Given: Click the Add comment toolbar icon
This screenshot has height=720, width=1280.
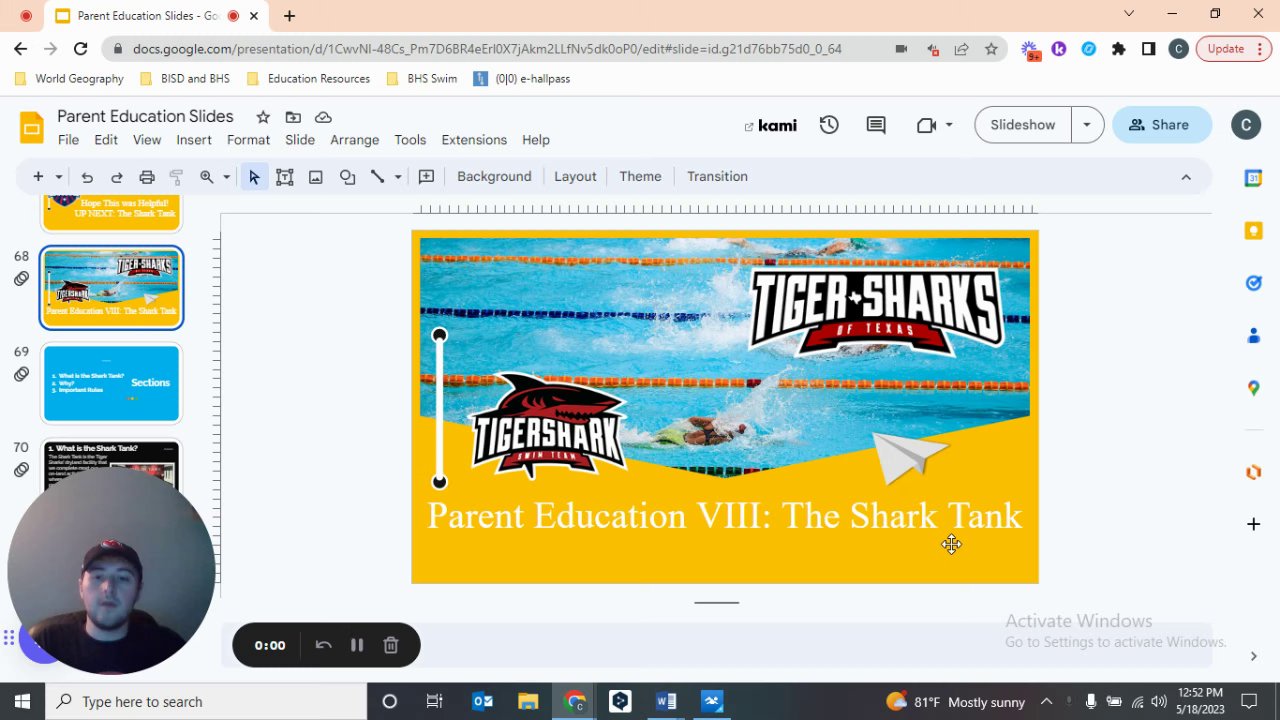Looking at the screenshot, I should tap(426, 177).
